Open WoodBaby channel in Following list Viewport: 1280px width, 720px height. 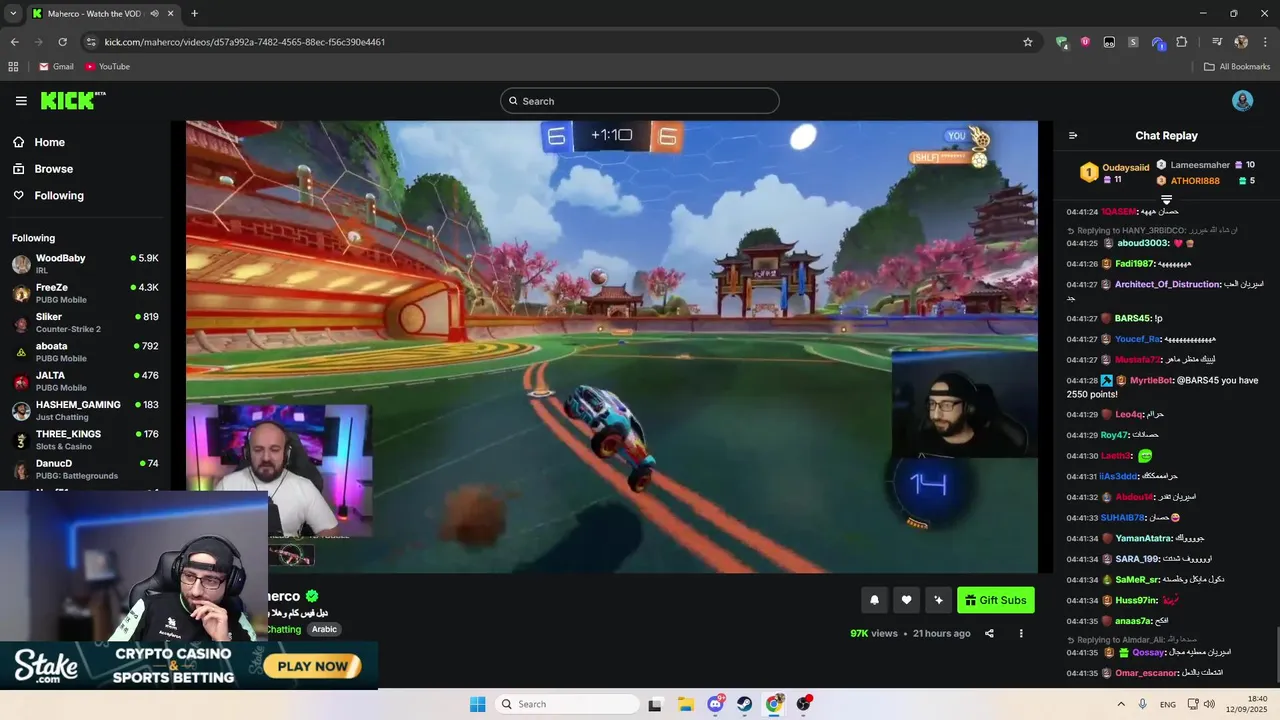click(85, 264)
